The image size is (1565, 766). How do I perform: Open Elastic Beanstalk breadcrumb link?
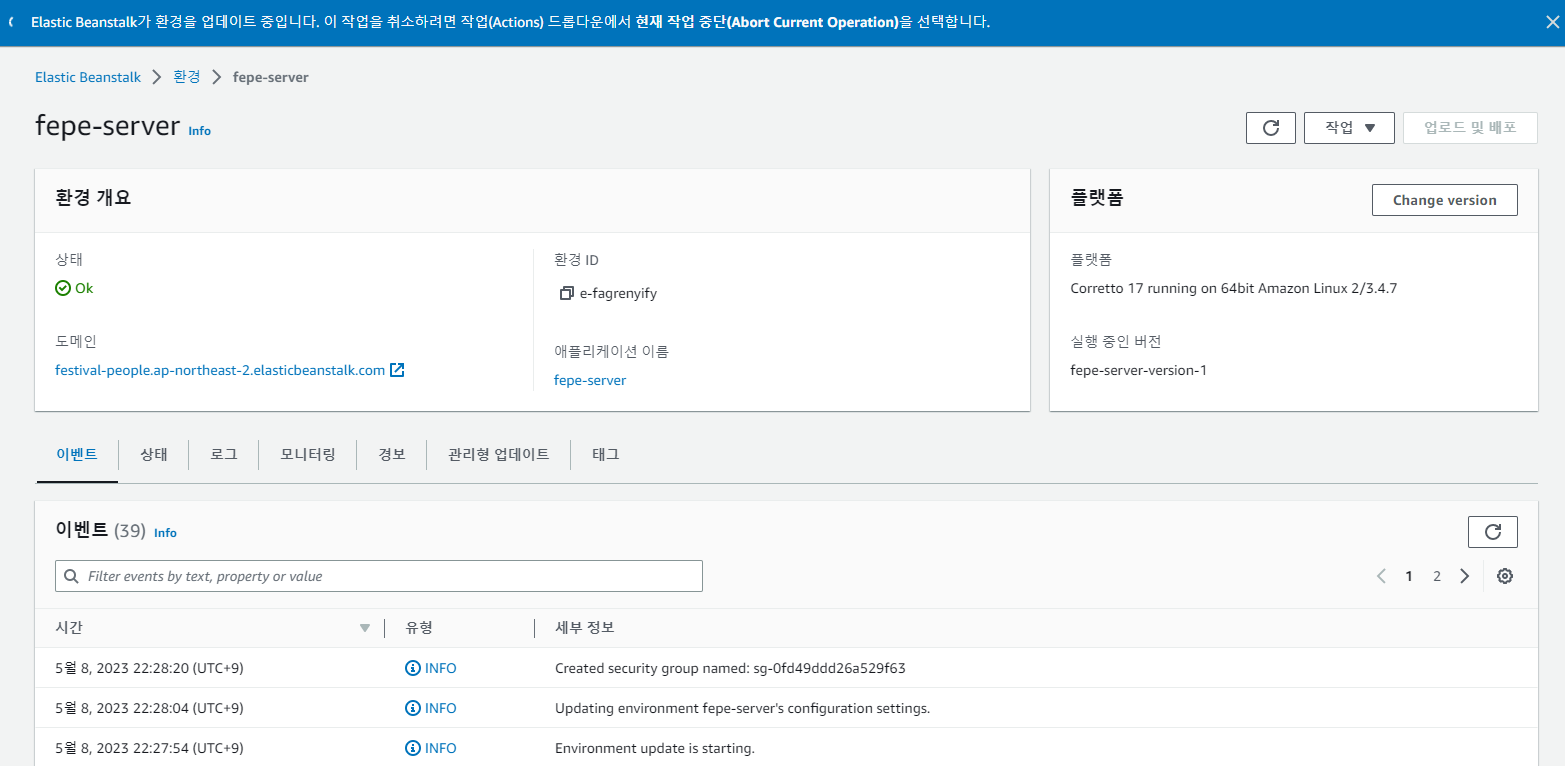pyautogui.click(x=88, y=77)
